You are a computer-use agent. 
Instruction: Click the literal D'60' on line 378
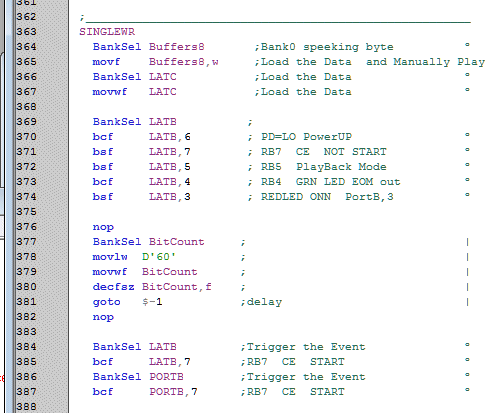tap(159, 257)
